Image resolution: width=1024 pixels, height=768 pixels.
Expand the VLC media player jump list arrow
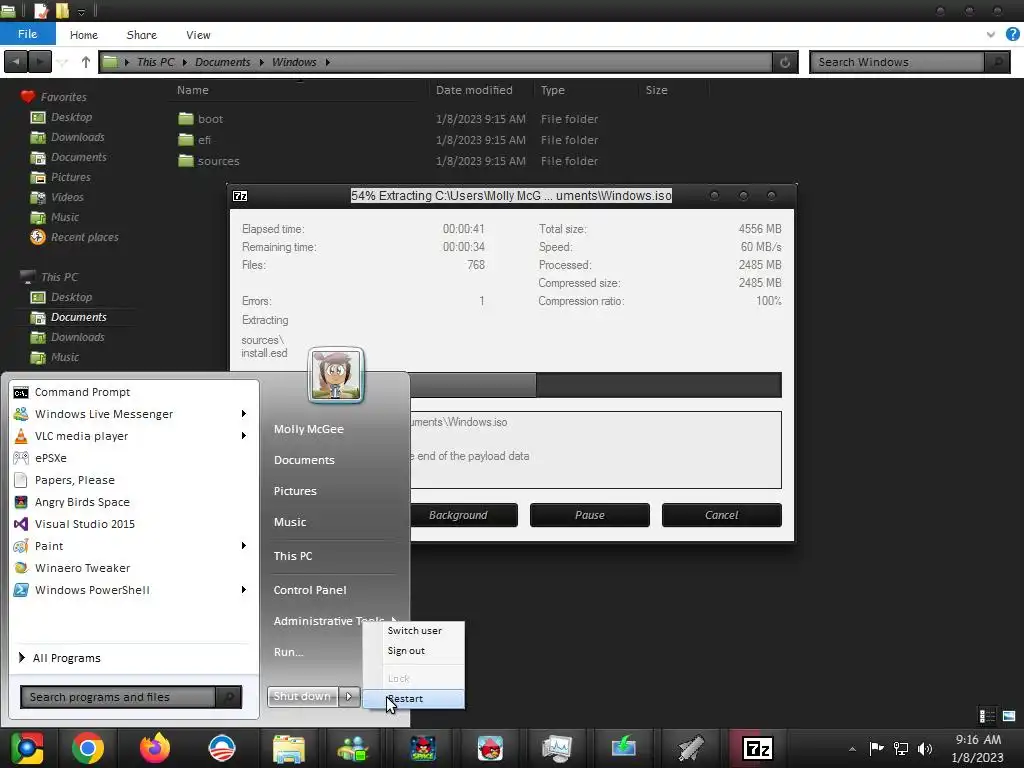click(x=244, y=436)
